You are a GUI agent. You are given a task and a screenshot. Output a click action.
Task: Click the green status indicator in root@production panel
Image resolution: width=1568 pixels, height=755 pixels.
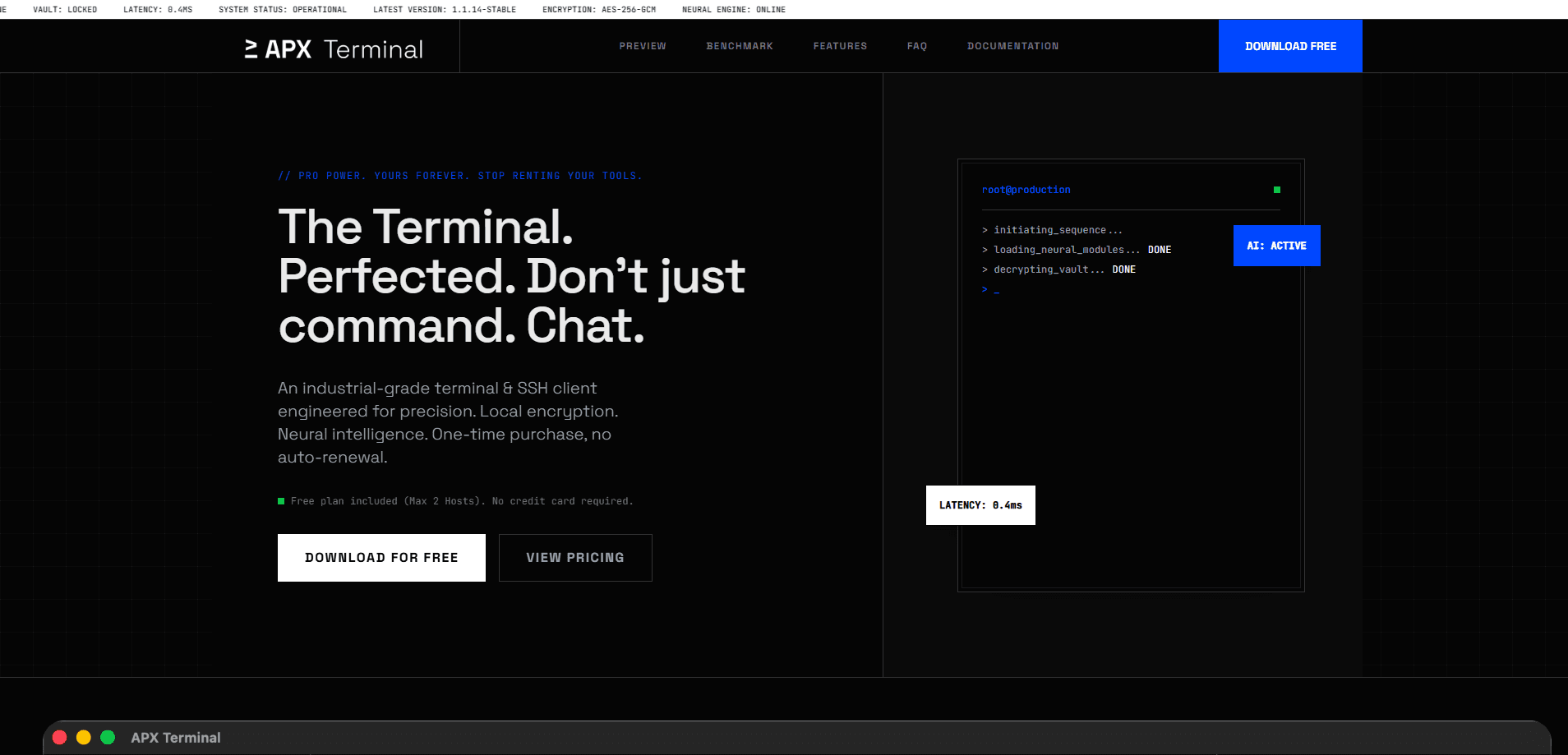pos(1276,190)
